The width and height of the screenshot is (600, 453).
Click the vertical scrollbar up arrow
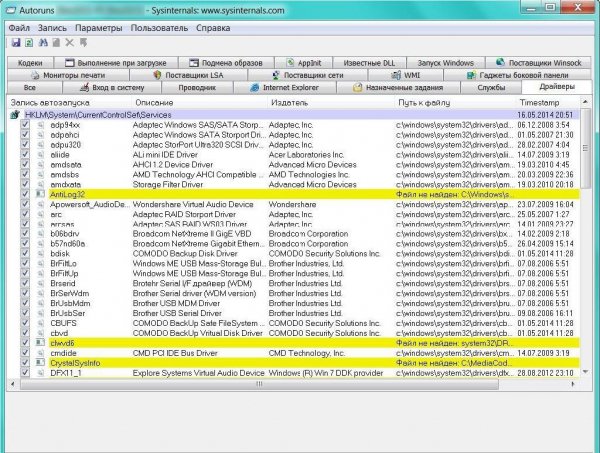click(585, 102)
